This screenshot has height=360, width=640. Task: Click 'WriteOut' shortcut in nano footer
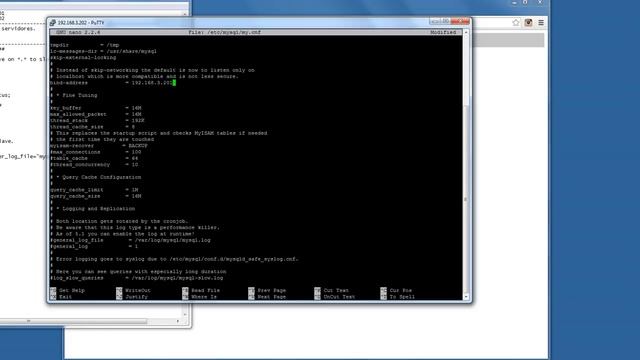click(133, 291)
